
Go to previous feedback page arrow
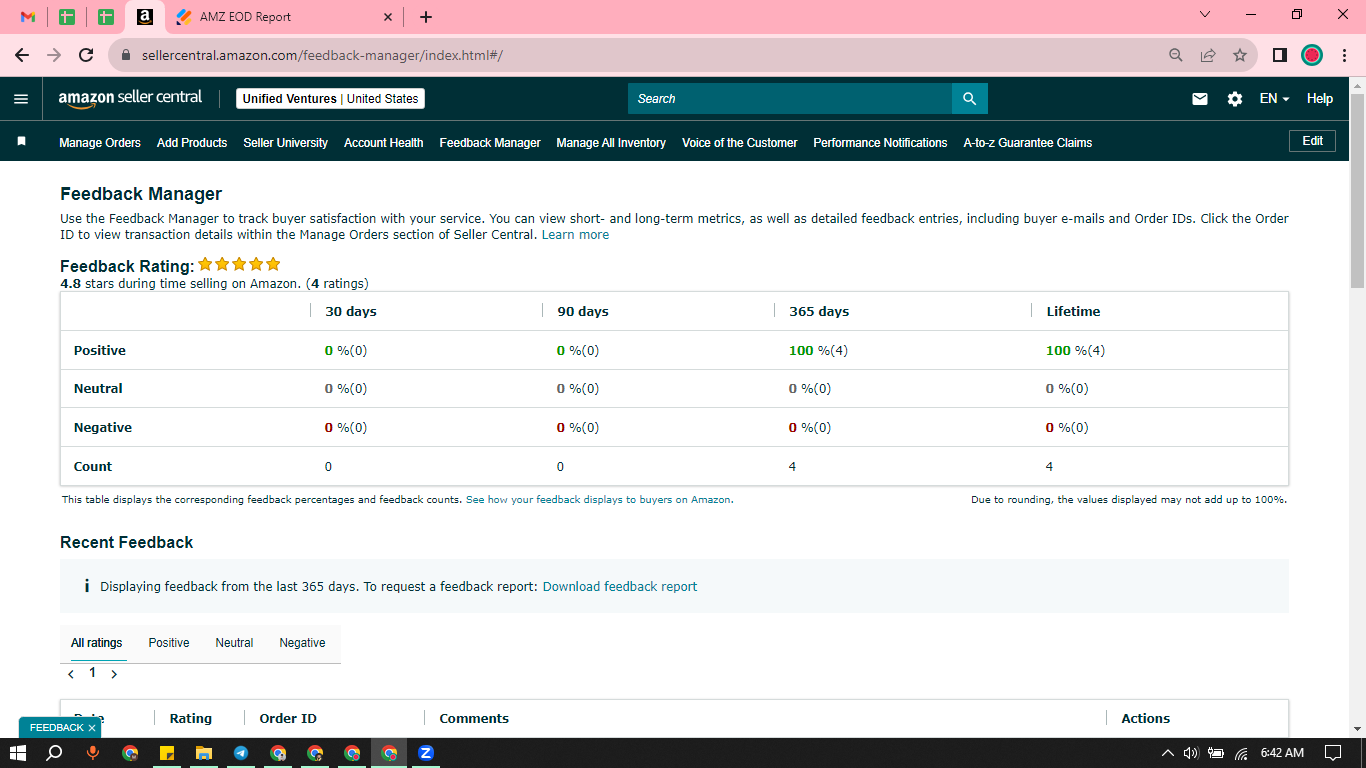coord(71,674)
